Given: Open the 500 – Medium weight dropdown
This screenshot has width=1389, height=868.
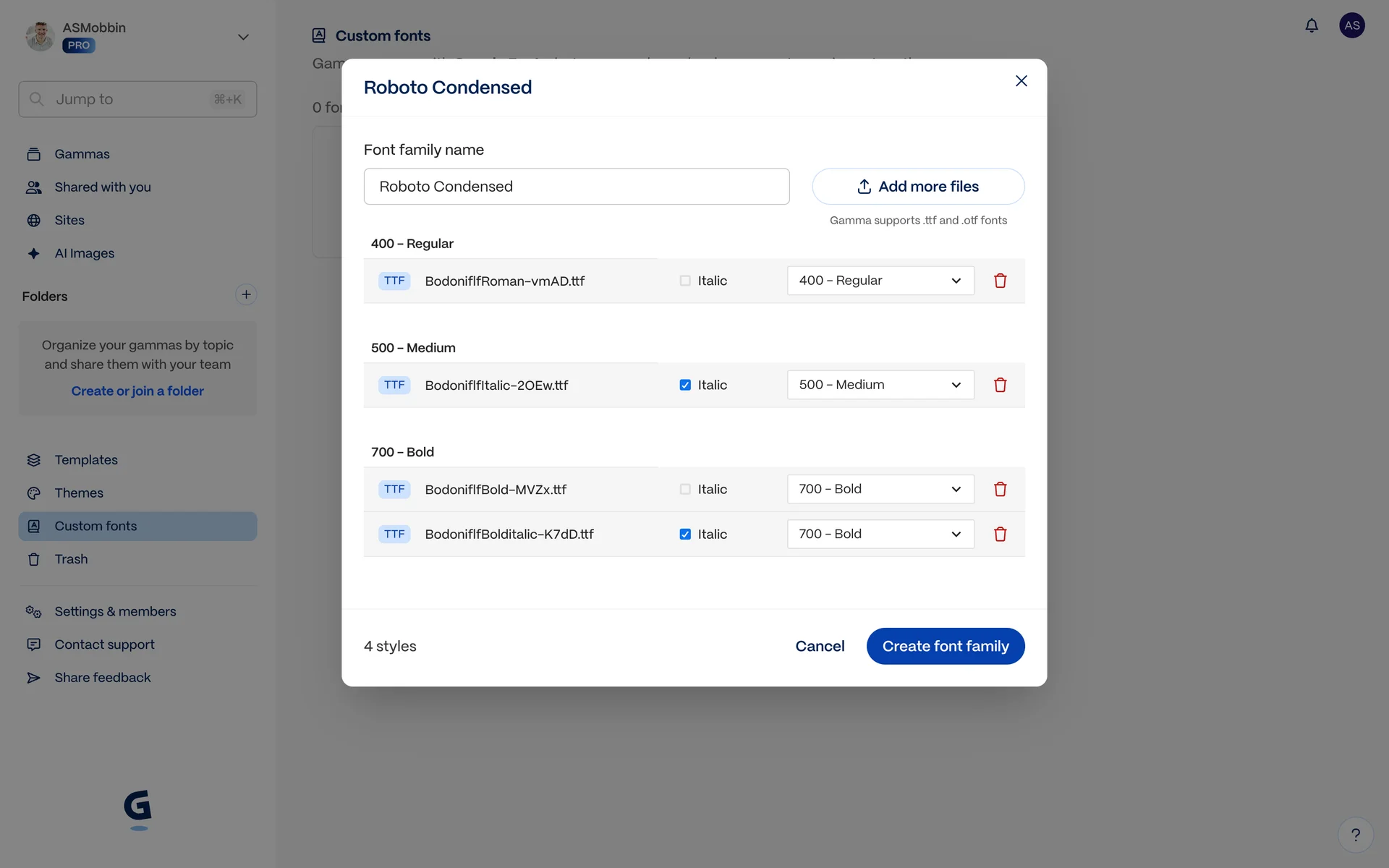Looking at the screenshot, I should point(880,385).
